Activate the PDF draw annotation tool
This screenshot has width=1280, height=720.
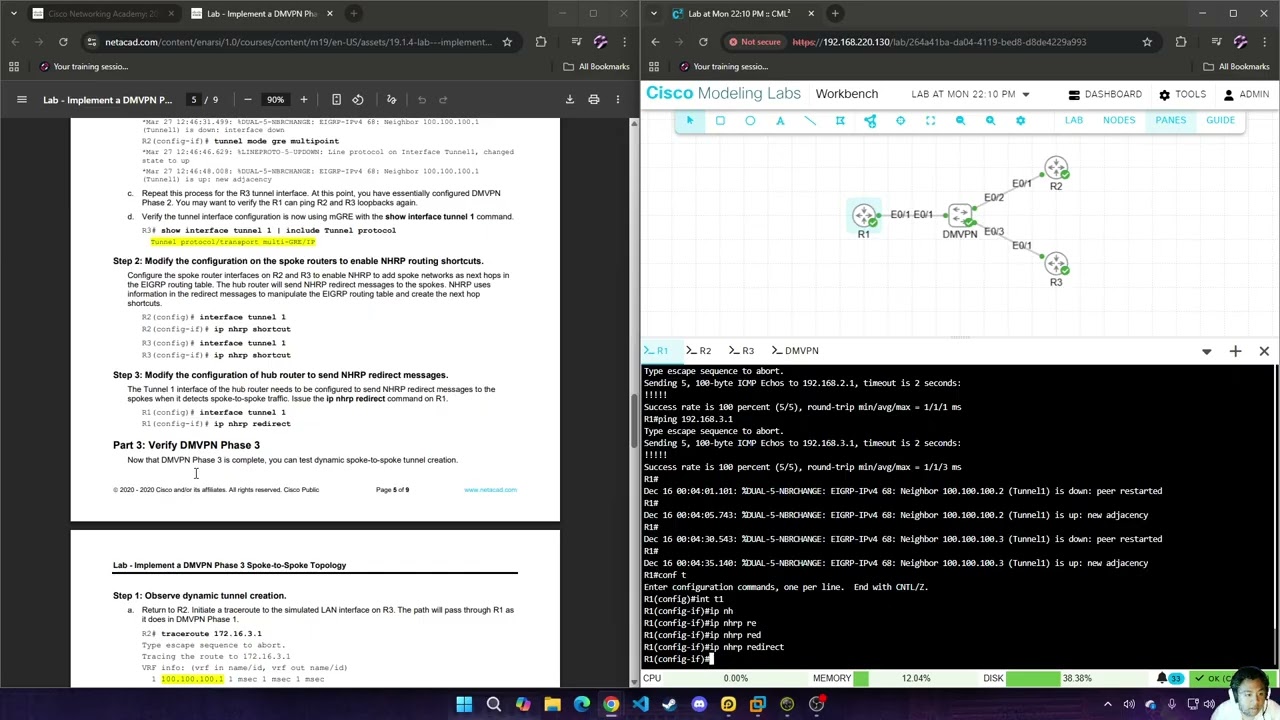tap(391, 99)
